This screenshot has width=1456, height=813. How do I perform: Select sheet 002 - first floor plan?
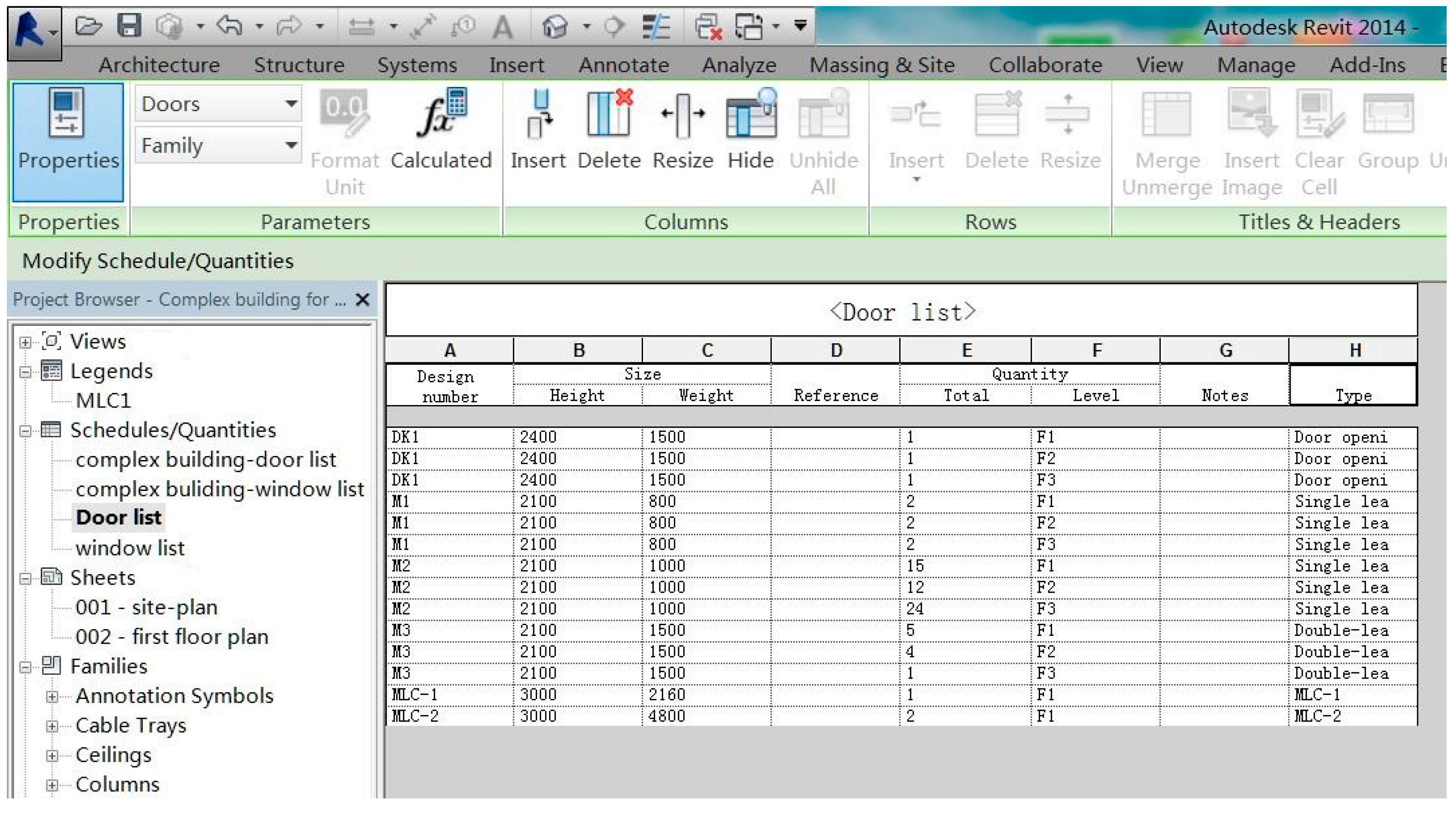pos(172,637)
